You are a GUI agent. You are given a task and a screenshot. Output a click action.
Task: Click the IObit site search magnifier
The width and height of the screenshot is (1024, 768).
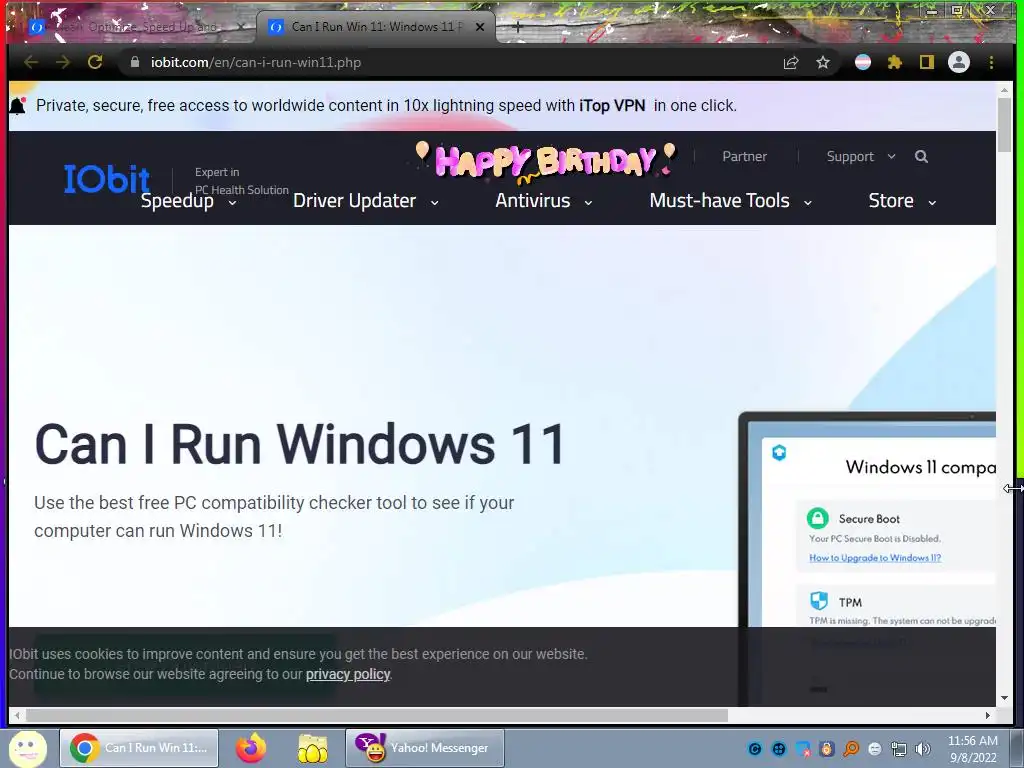(921, 156)
